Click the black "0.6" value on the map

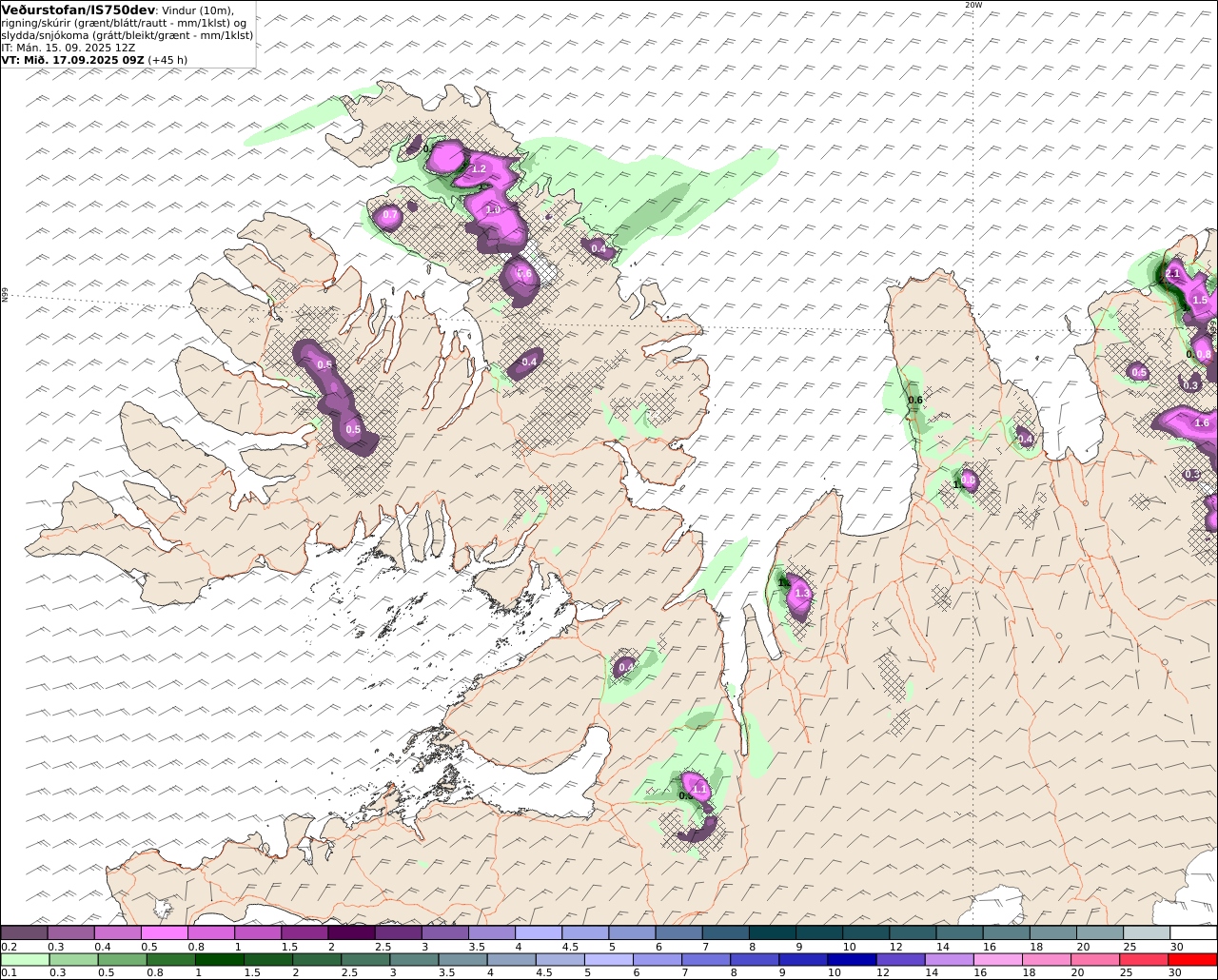[x=915, y=401]
